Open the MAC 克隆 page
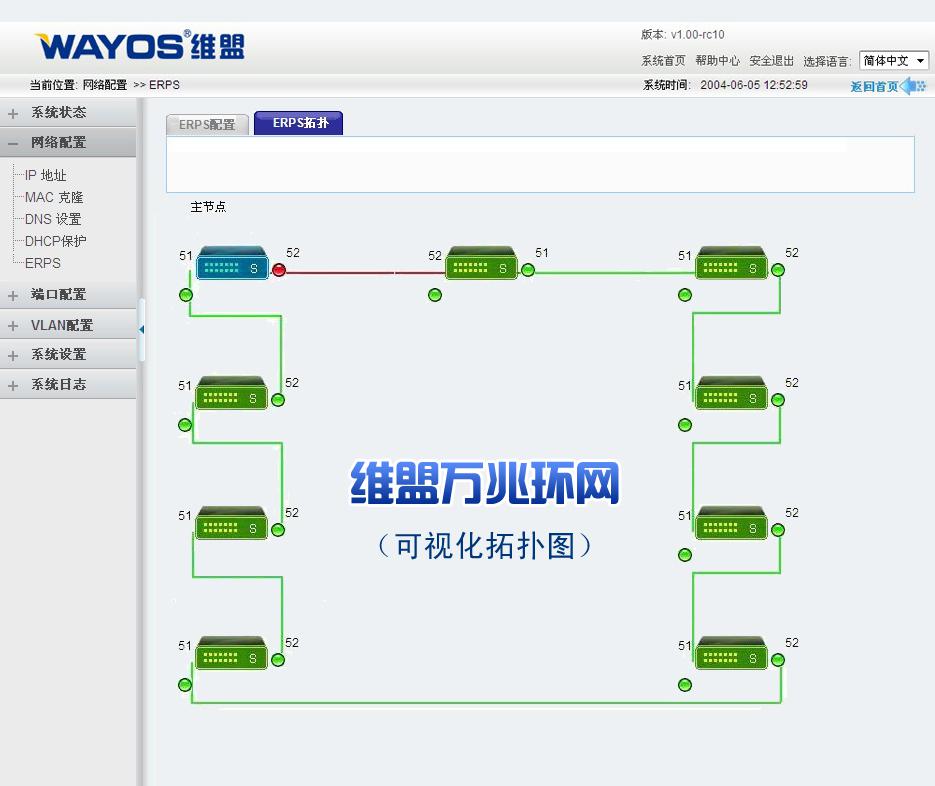 tap(54, 197)
